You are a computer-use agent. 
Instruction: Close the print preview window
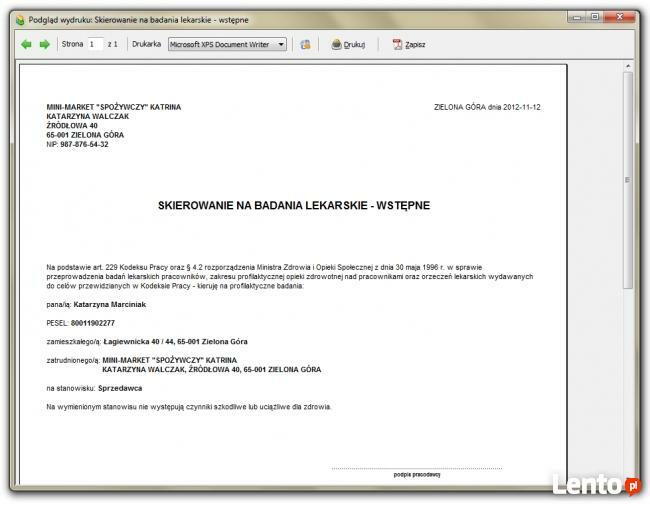click(x=620, y=16)
